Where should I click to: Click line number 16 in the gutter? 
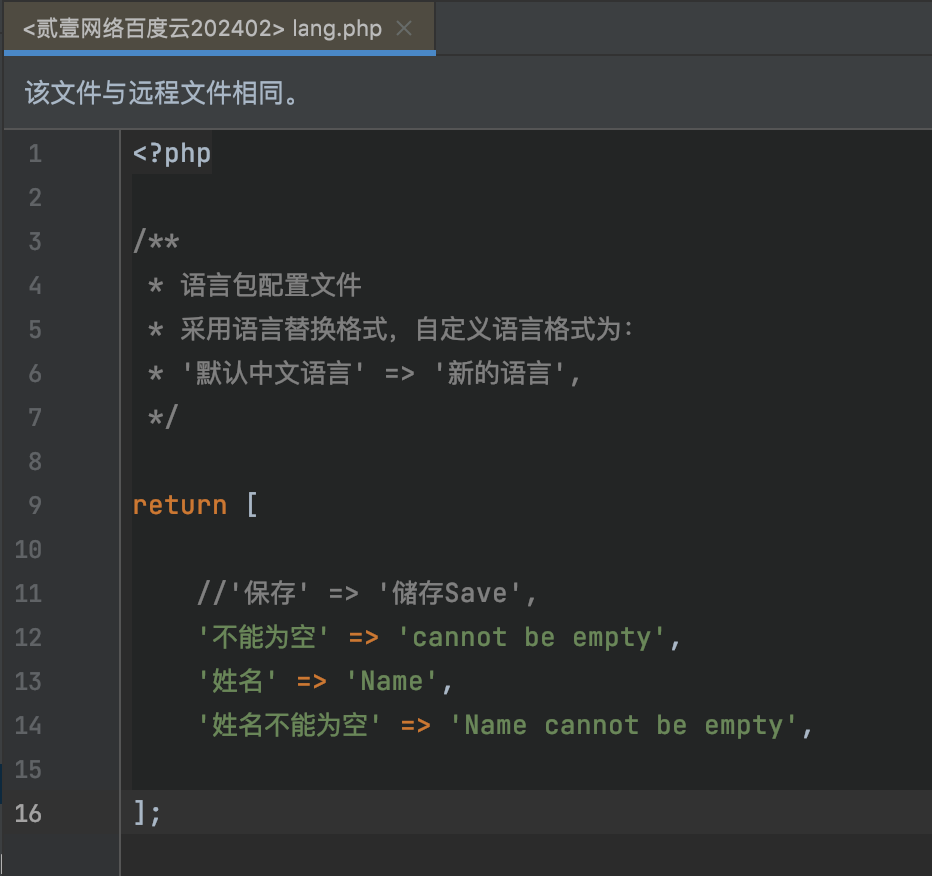coord(28,813)
